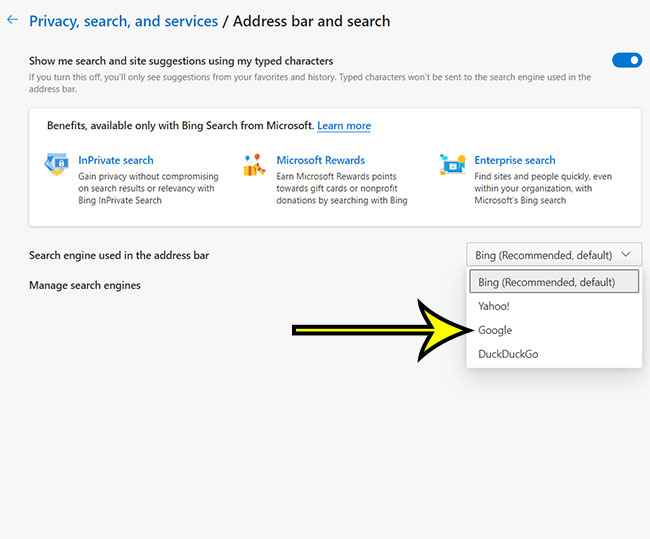Toggle search and site suggestions switch
This screenshot has height=539, width=650.
click(627, 60)
